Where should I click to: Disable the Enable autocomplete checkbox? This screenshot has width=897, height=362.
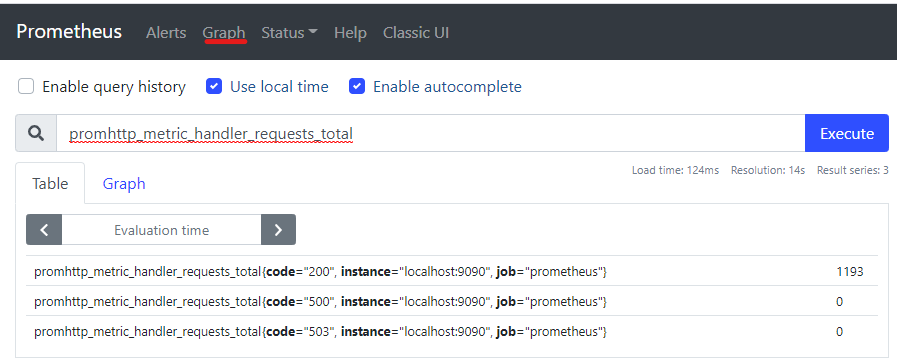(357, 86)
